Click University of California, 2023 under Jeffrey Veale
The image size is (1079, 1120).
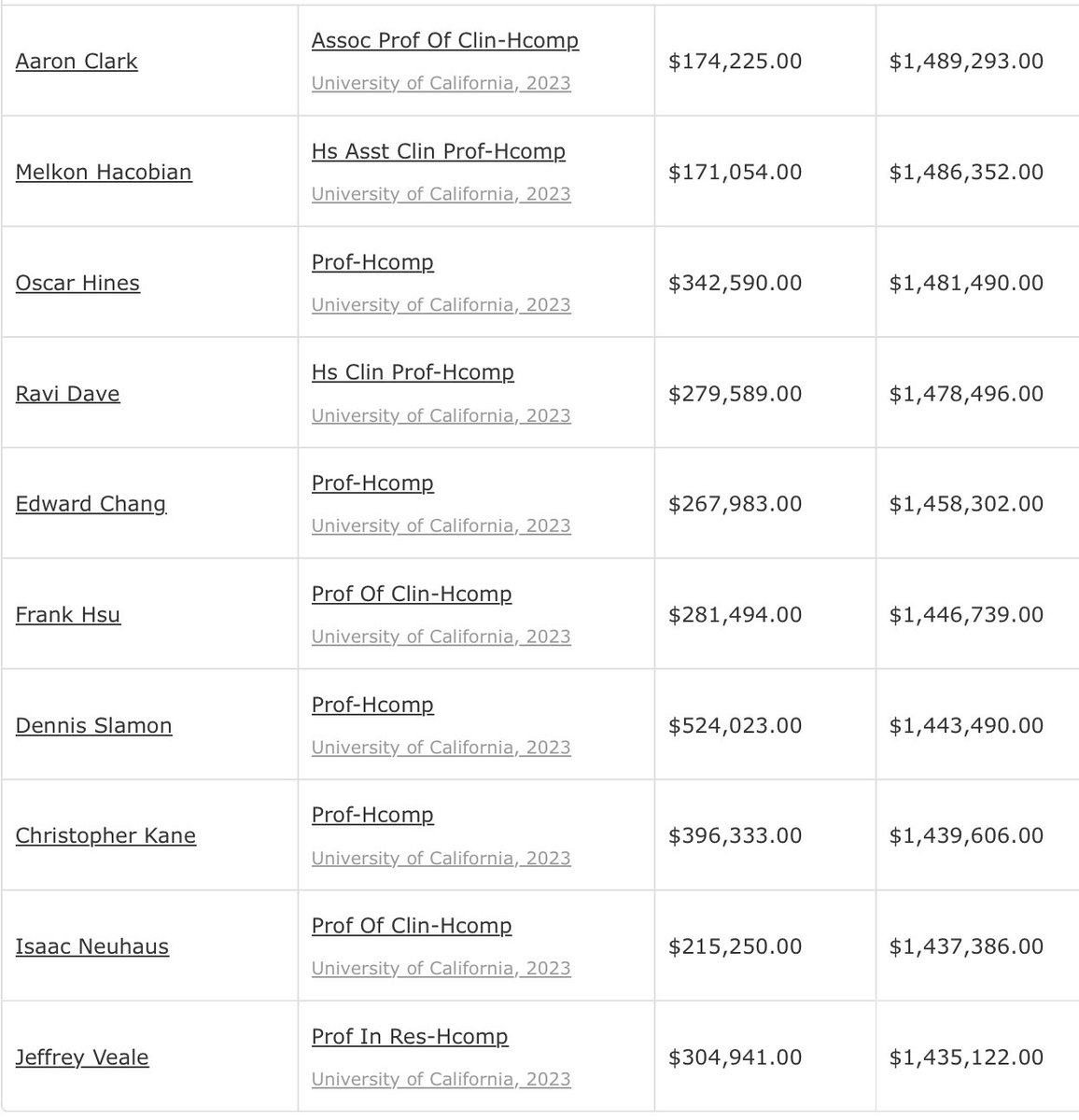(x=441, y=1079)
